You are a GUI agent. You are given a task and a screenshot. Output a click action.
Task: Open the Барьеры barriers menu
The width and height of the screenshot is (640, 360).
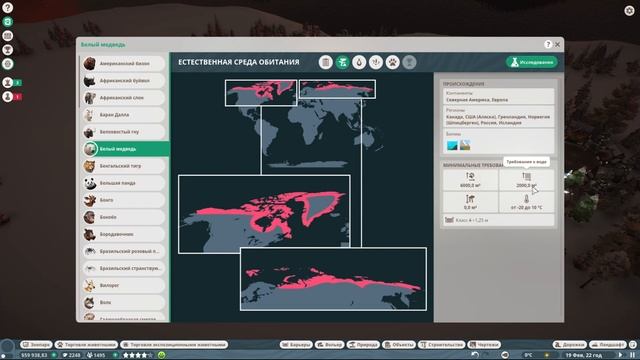point(296,345)
